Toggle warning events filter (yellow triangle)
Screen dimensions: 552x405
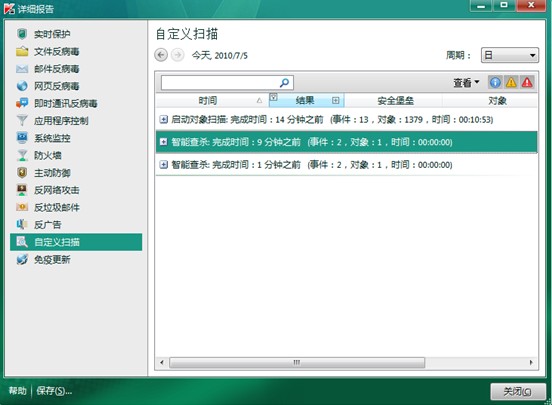(x=511, y=82)
